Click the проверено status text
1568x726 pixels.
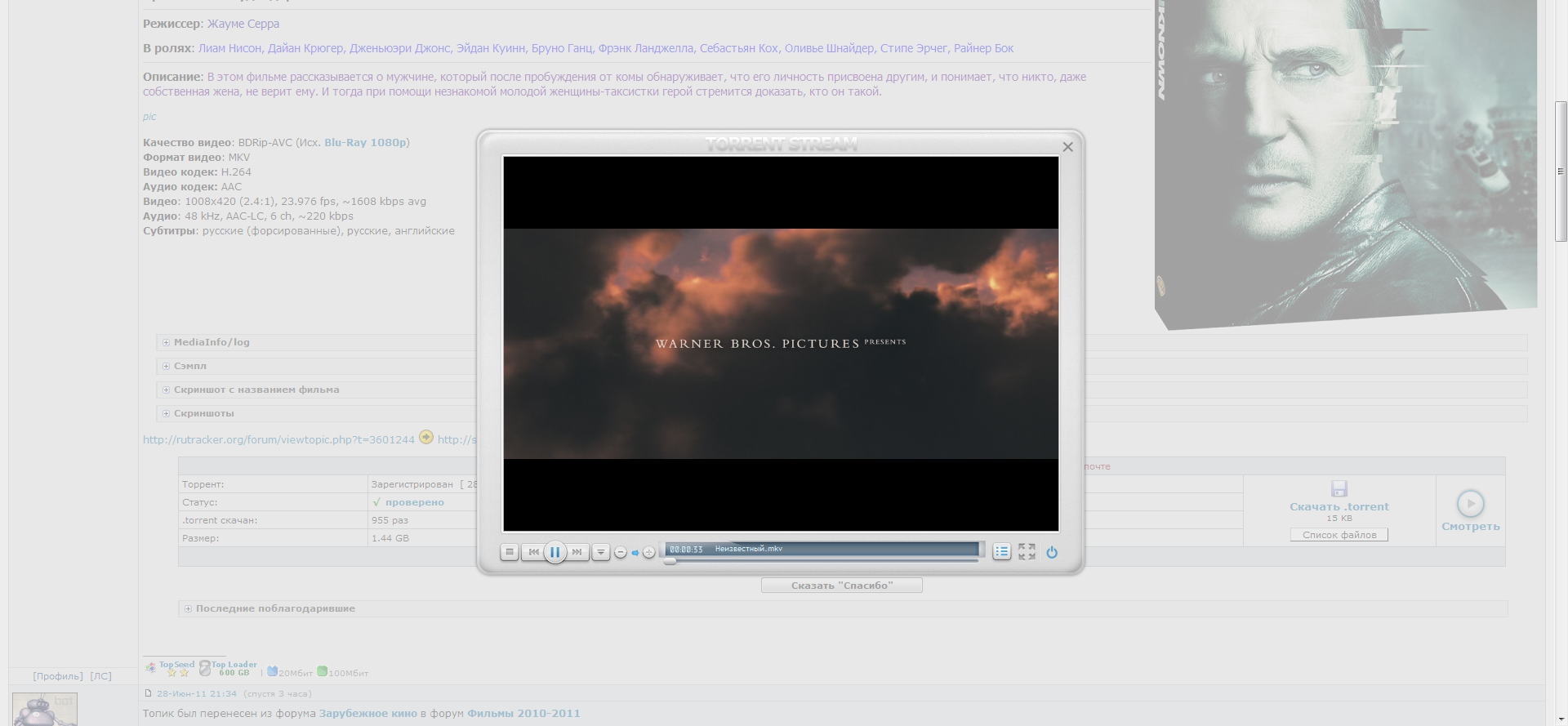pos(415,502)
